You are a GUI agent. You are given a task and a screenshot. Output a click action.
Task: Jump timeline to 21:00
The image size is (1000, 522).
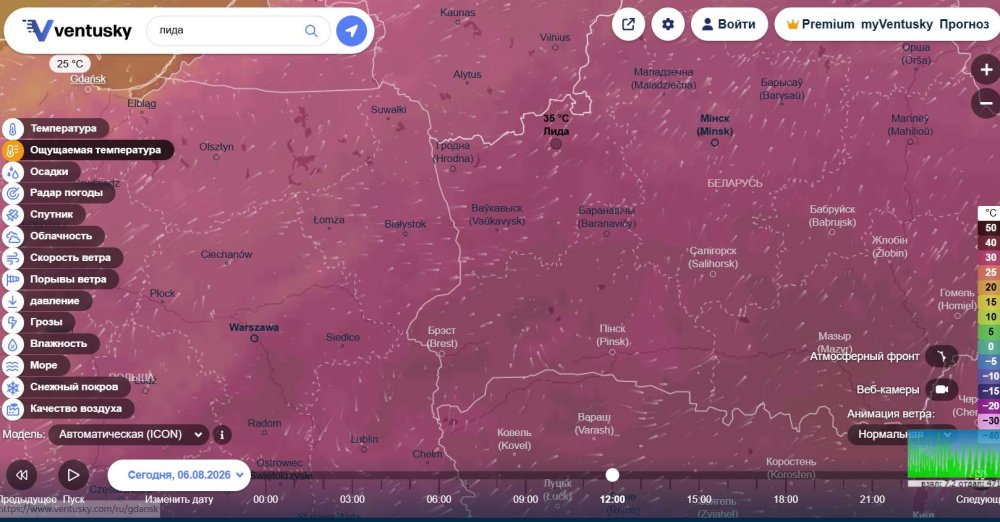pos(872,499)
